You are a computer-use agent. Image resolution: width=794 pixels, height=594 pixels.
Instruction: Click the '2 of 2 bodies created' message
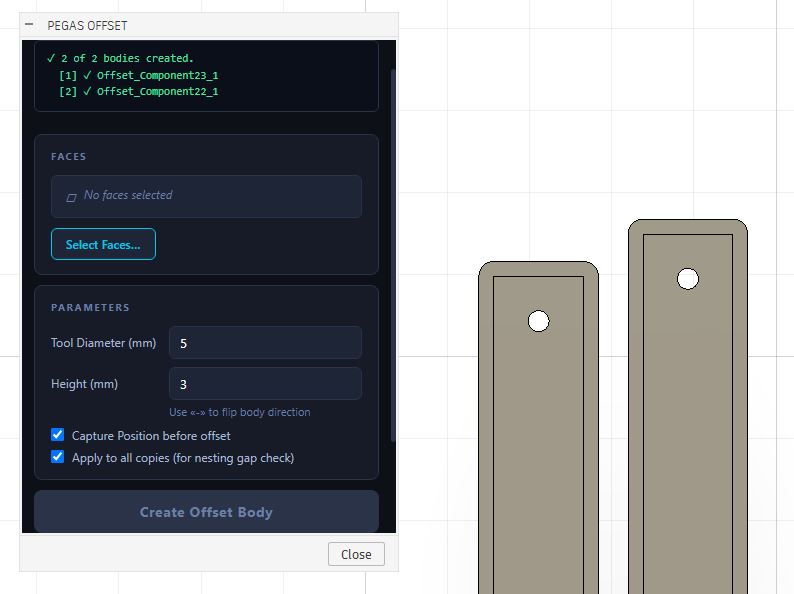click(x=120, y=58)
